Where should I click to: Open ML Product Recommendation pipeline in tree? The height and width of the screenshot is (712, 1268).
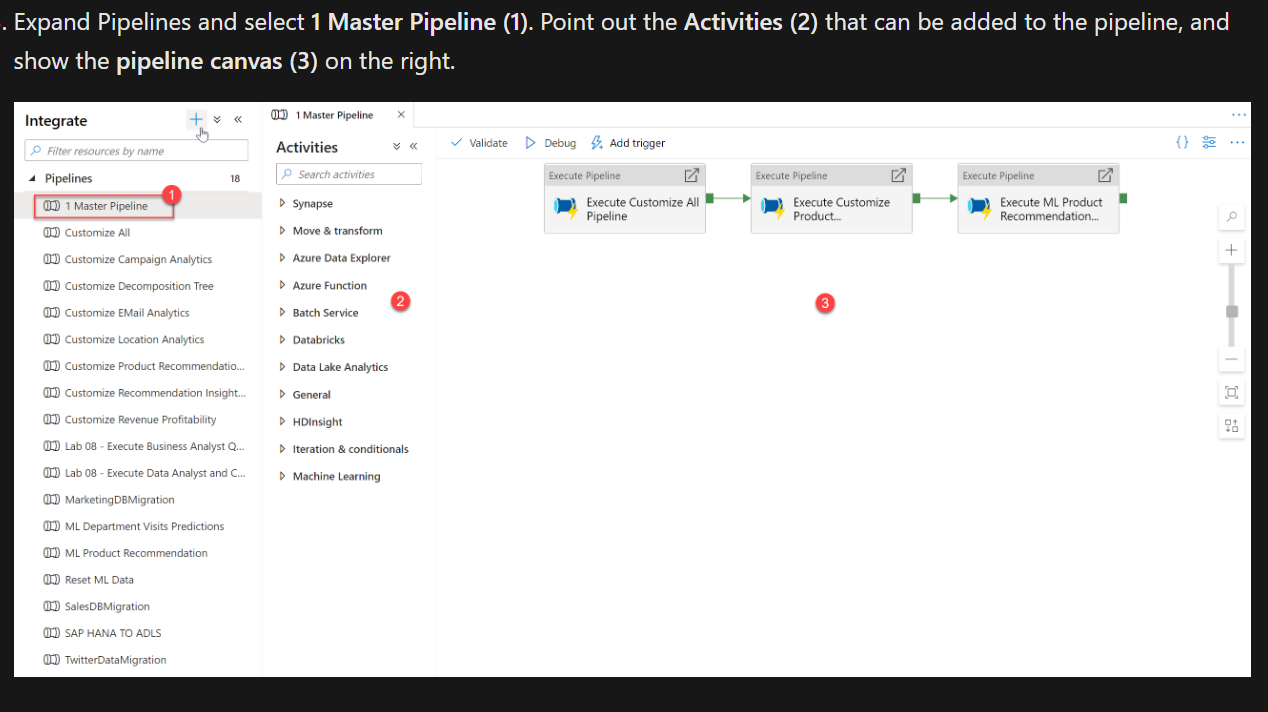tap(136, 553)
